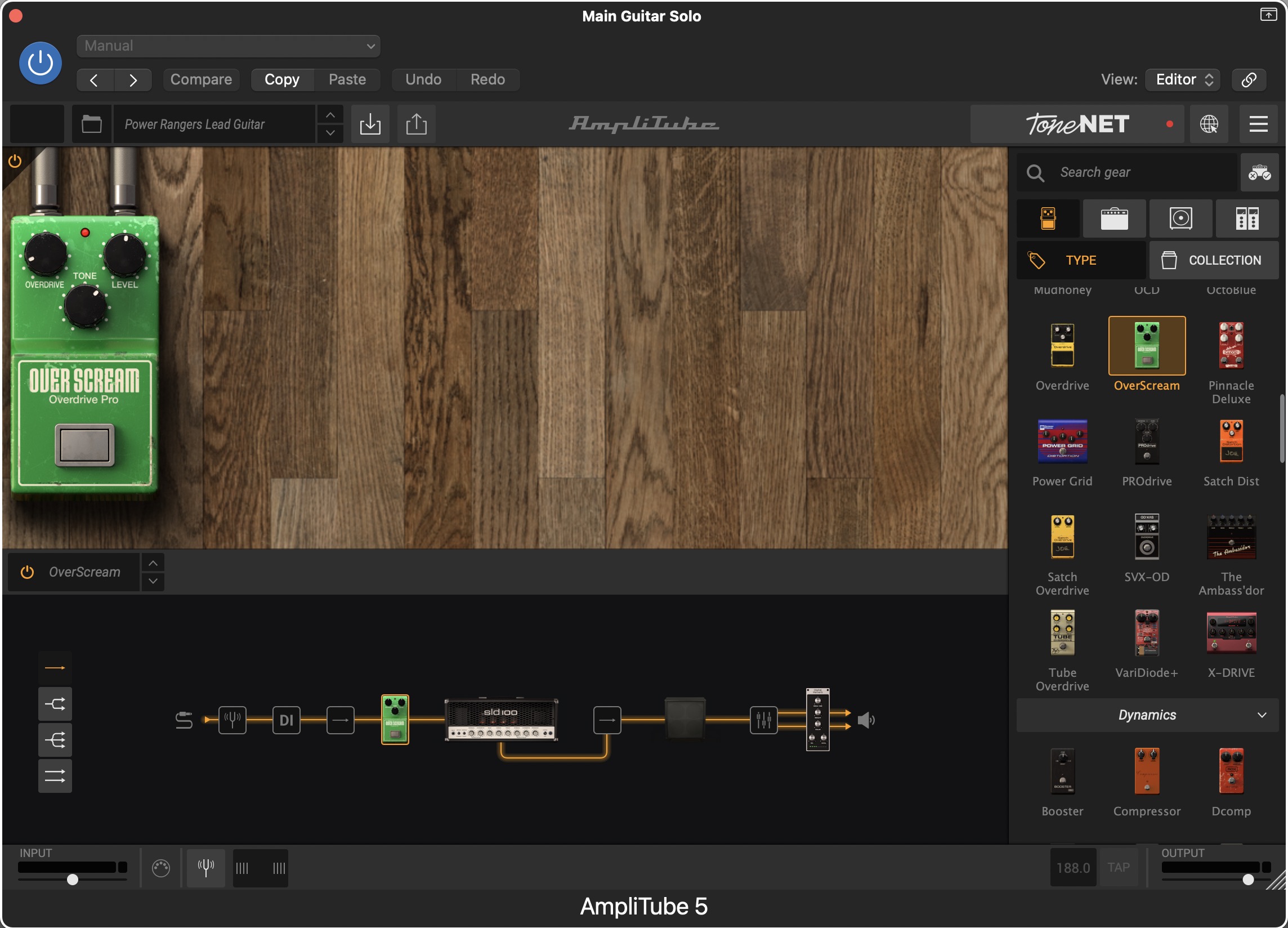
Task: Click the tuner block in signal chain
Action: (232, 720)
